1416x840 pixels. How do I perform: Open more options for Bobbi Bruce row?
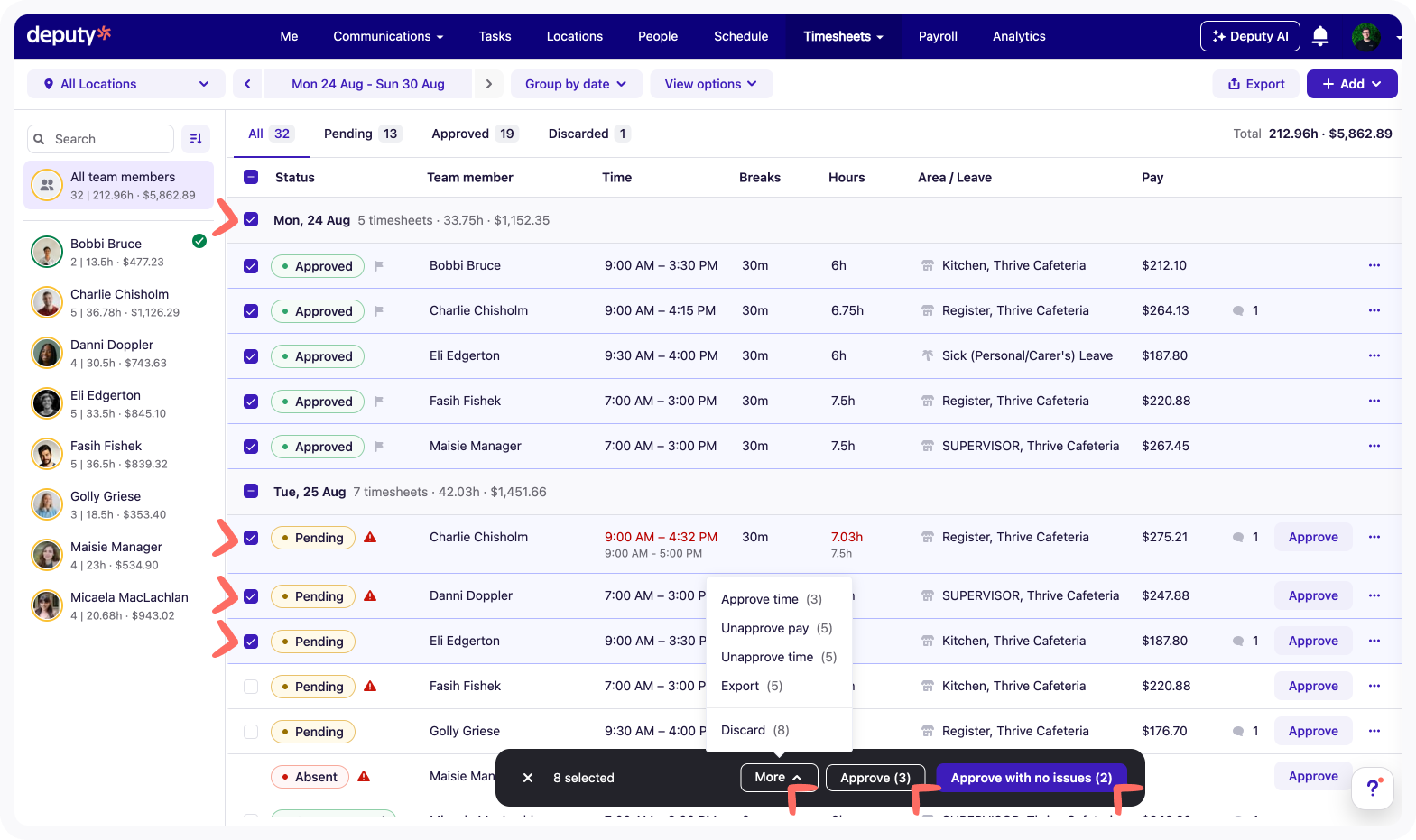pos(1374,265)
